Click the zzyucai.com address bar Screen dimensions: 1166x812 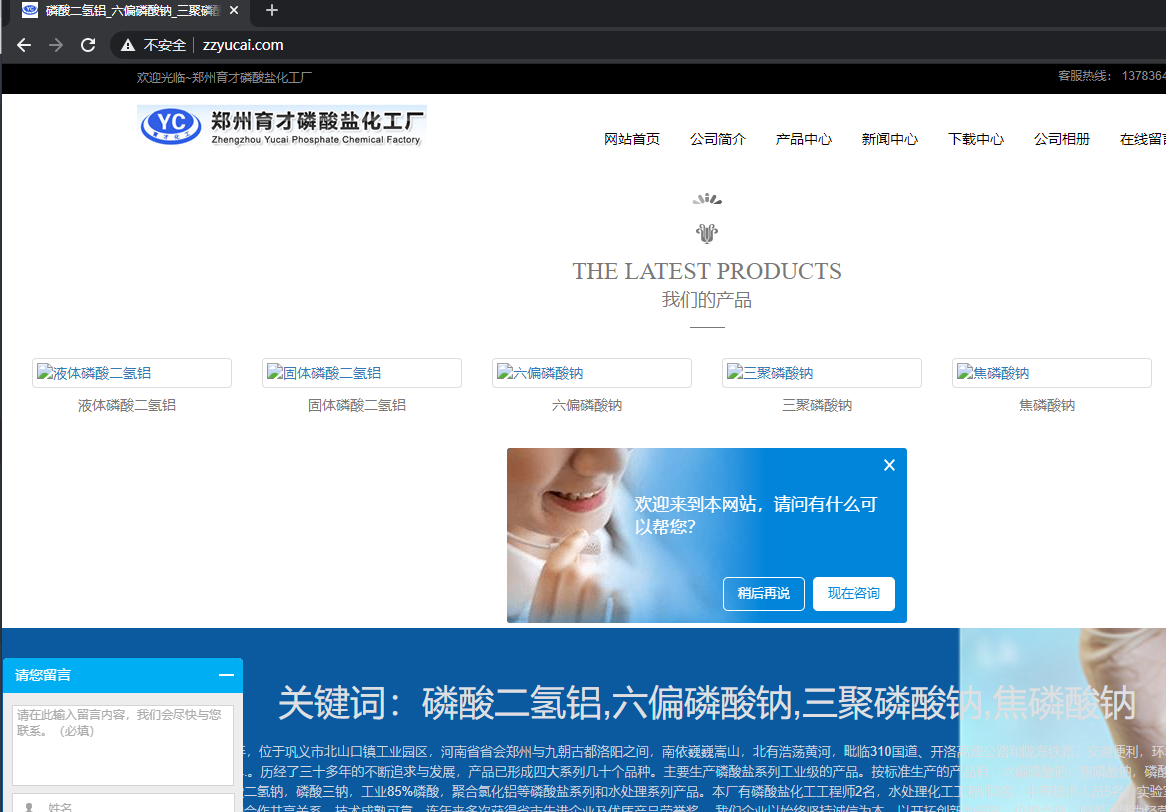coord(242,45)
